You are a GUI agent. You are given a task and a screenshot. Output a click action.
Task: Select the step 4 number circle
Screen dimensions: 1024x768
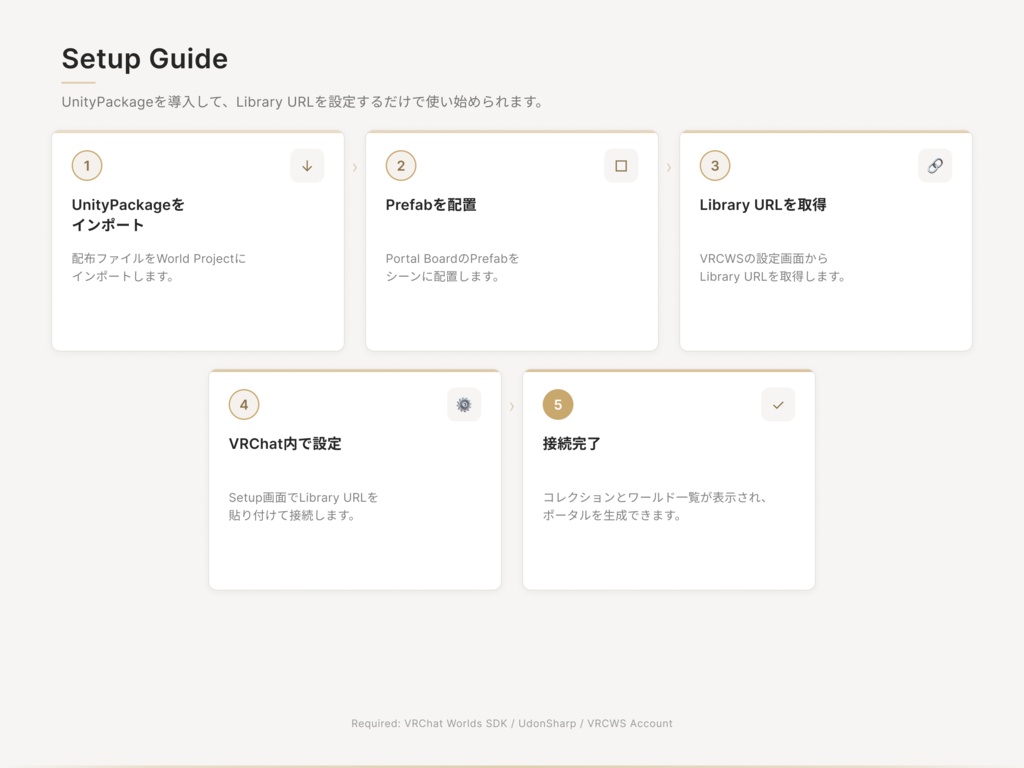tap(244, 405)
